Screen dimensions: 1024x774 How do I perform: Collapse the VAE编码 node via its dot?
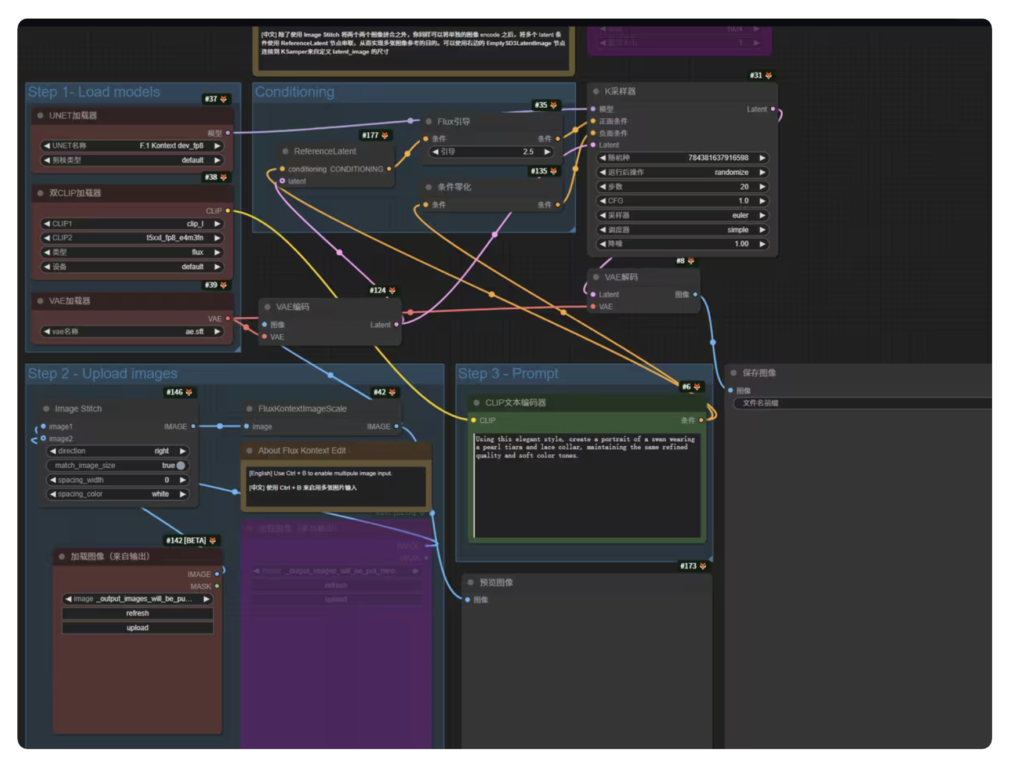tap(268, 307)
